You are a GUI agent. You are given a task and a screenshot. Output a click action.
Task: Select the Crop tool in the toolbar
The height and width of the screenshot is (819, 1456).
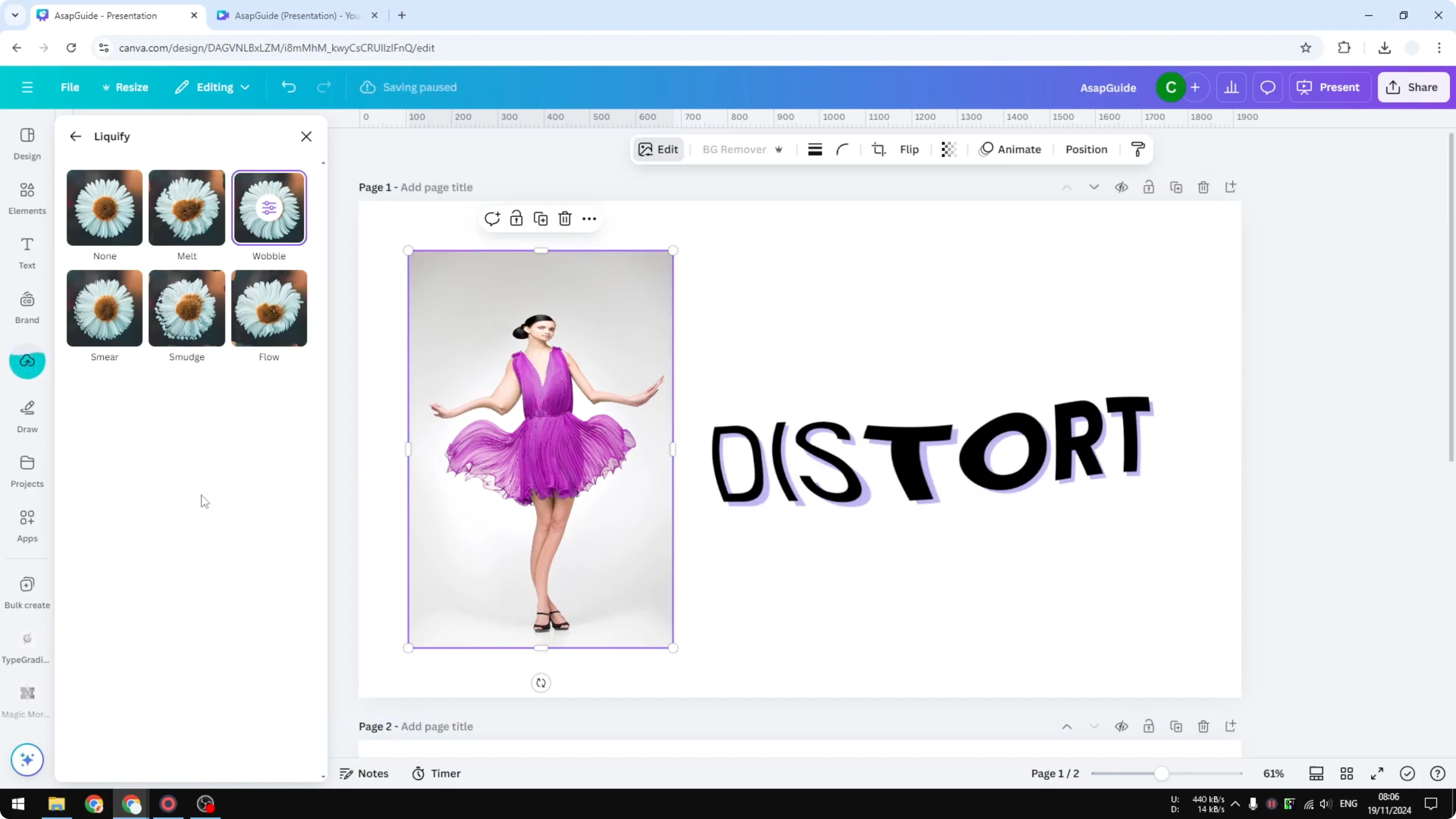(x=879, y=149)
